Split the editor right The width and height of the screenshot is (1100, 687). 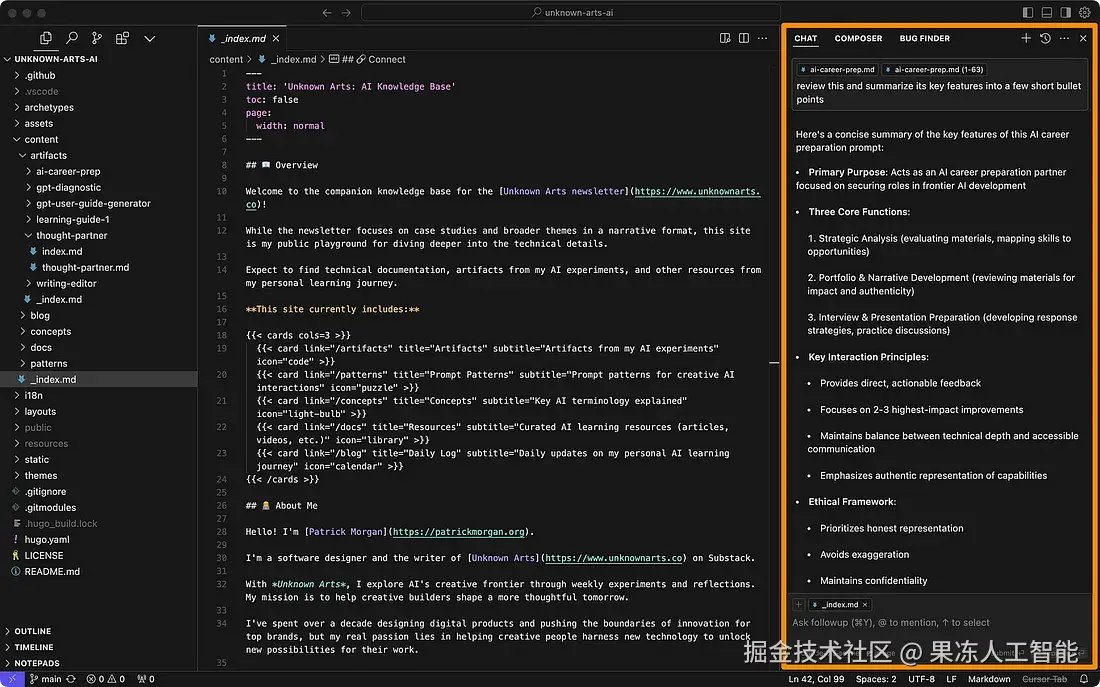(x=744, y=38)
